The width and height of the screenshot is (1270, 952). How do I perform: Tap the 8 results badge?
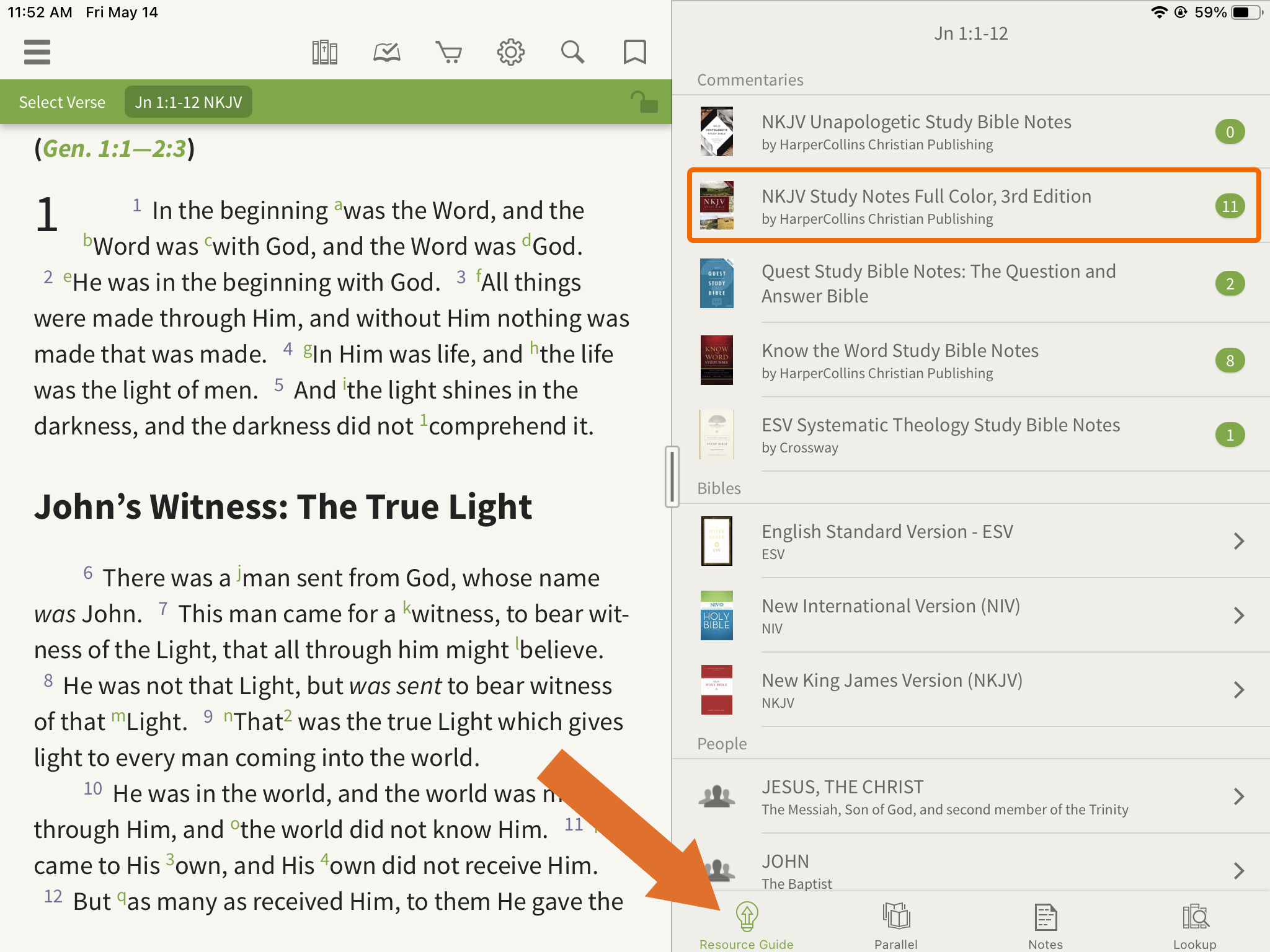(x=1230, y=360)
